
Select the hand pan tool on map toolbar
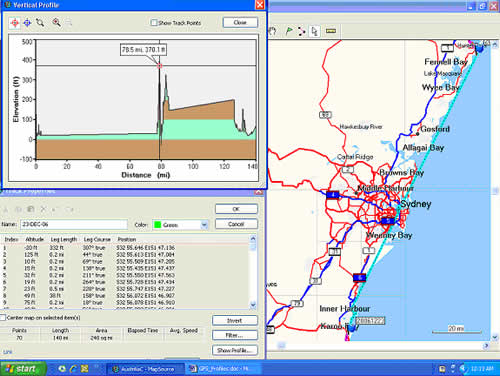pos(273,31)
